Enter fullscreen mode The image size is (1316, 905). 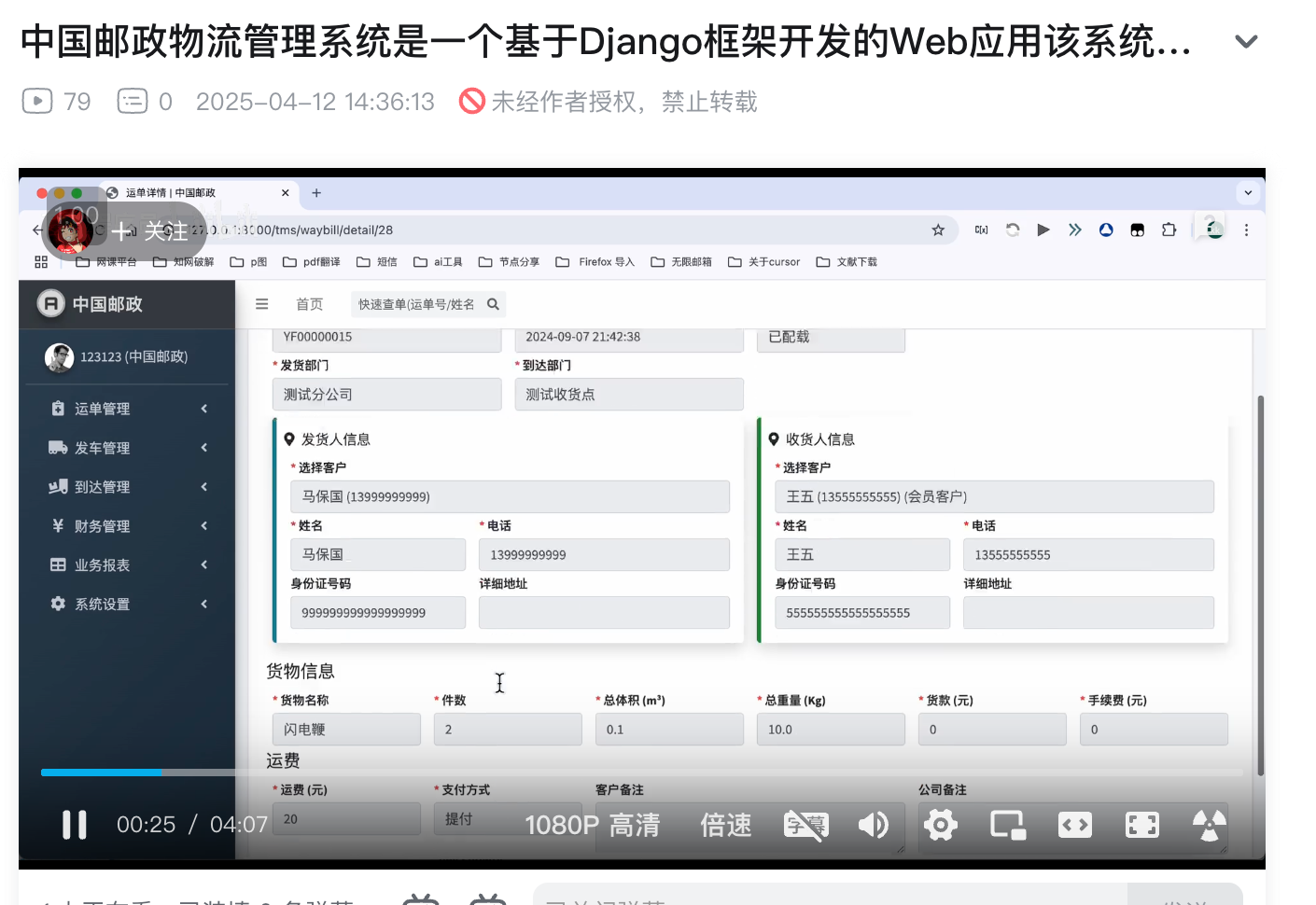click(x=1142, y=825)
